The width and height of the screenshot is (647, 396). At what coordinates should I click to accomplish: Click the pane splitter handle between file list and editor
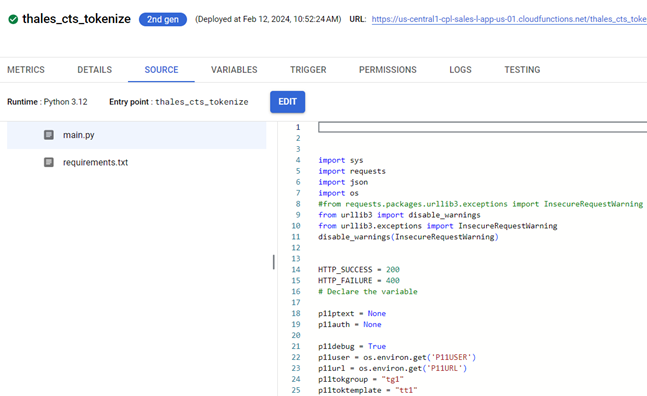[274, 262]
